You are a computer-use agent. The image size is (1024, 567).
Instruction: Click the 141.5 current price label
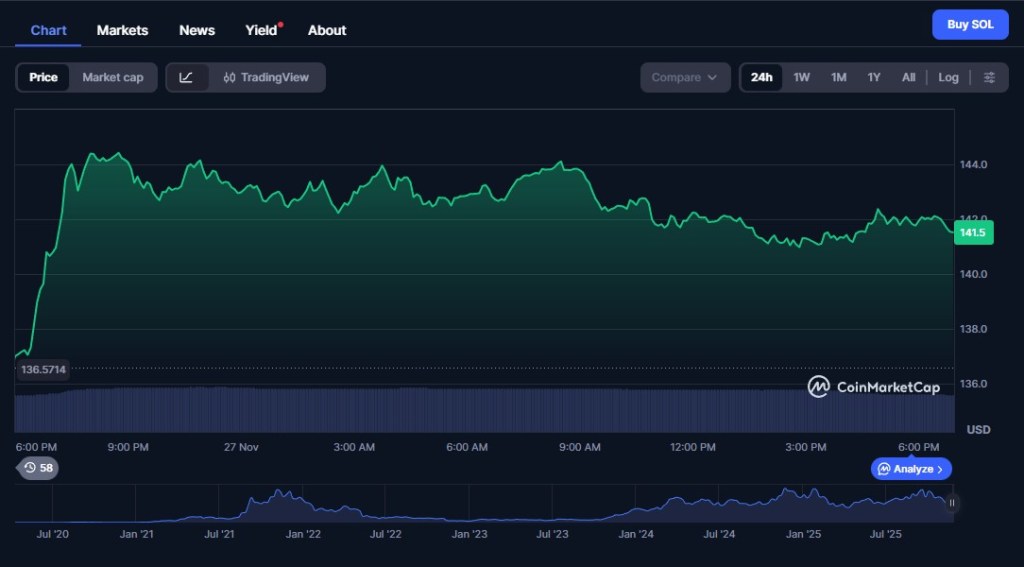click(x=972, y=233)
